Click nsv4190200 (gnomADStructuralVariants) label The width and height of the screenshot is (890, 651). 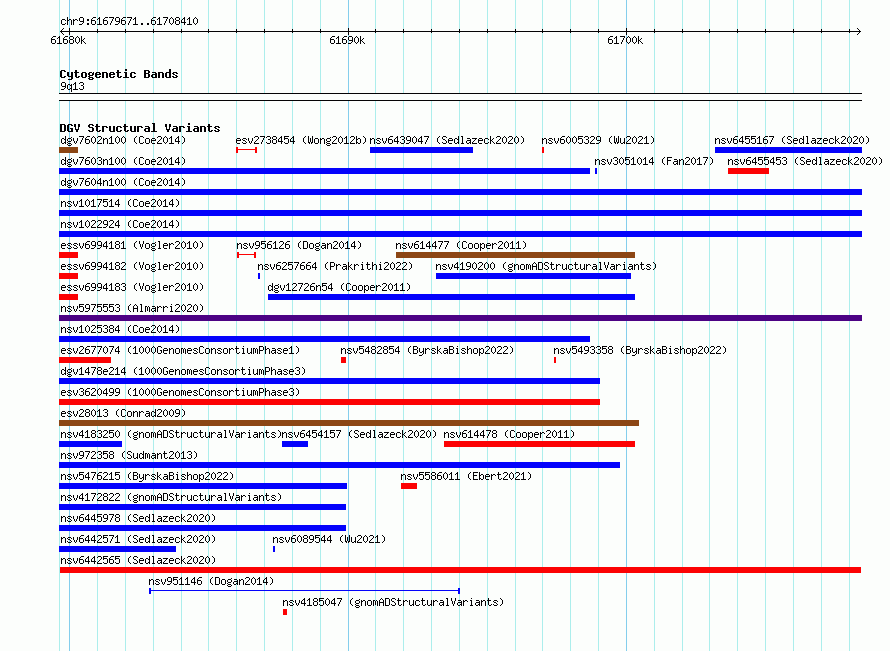click(545, 266)
